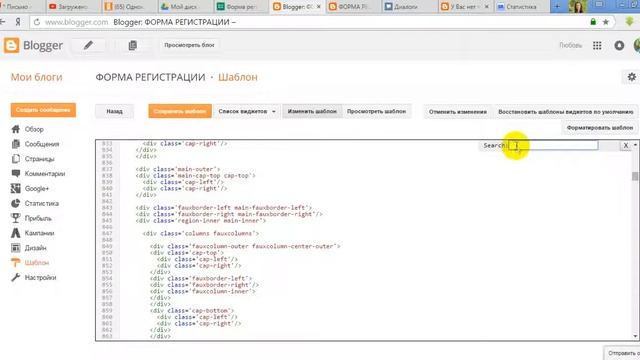
Task: Open the settings gear icon
Action: click(x=631, y=77)
